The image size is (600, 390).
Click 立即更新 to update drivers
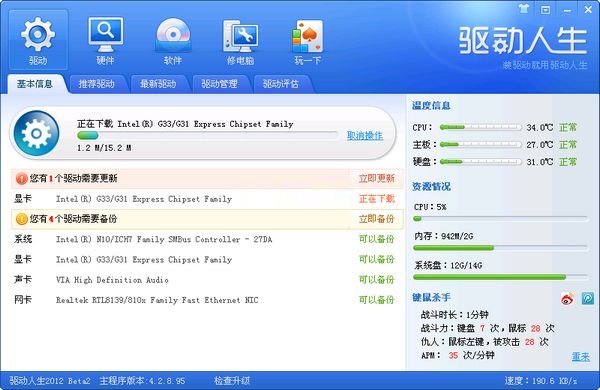377,178
